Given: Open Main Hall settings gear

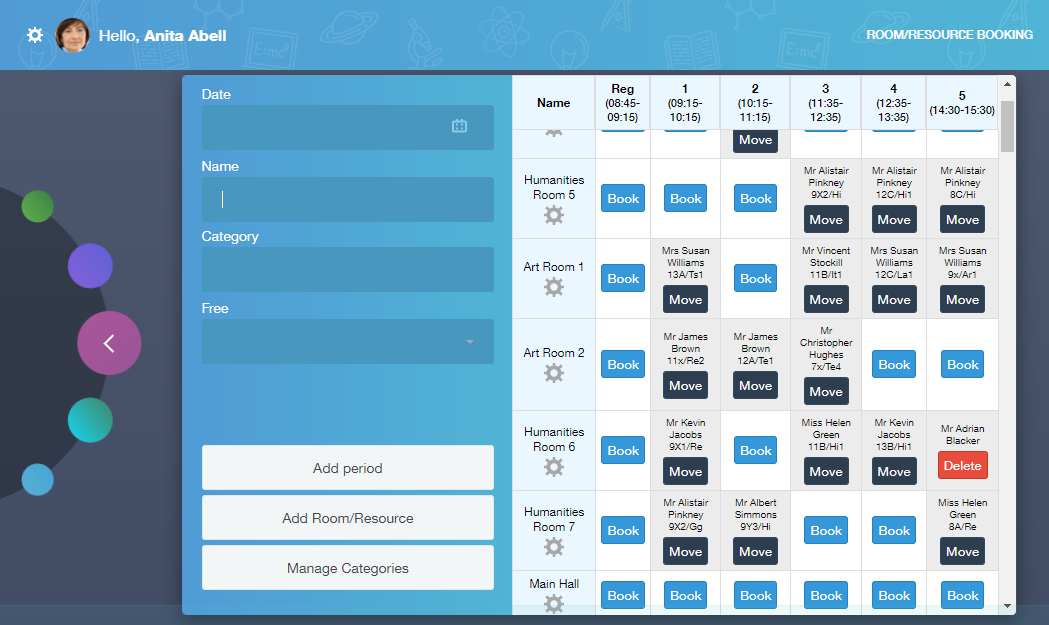Looking at the screenshot, I should click(x=553, y=603).
